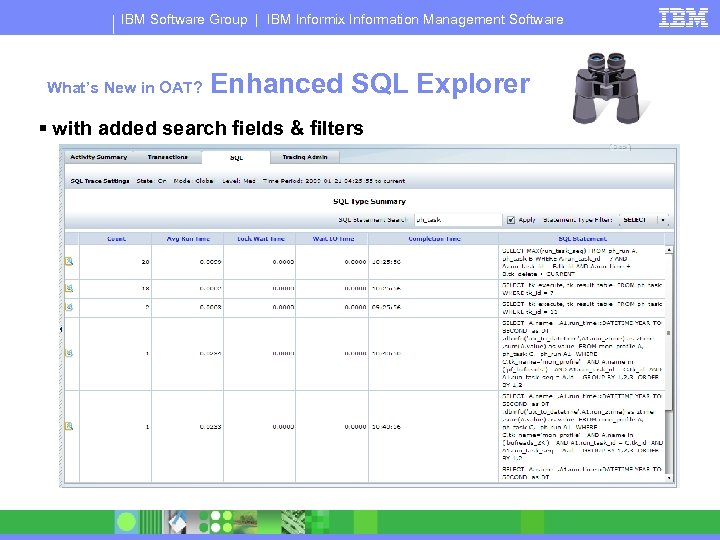Click the IBM logo in the header

point(683,18)
